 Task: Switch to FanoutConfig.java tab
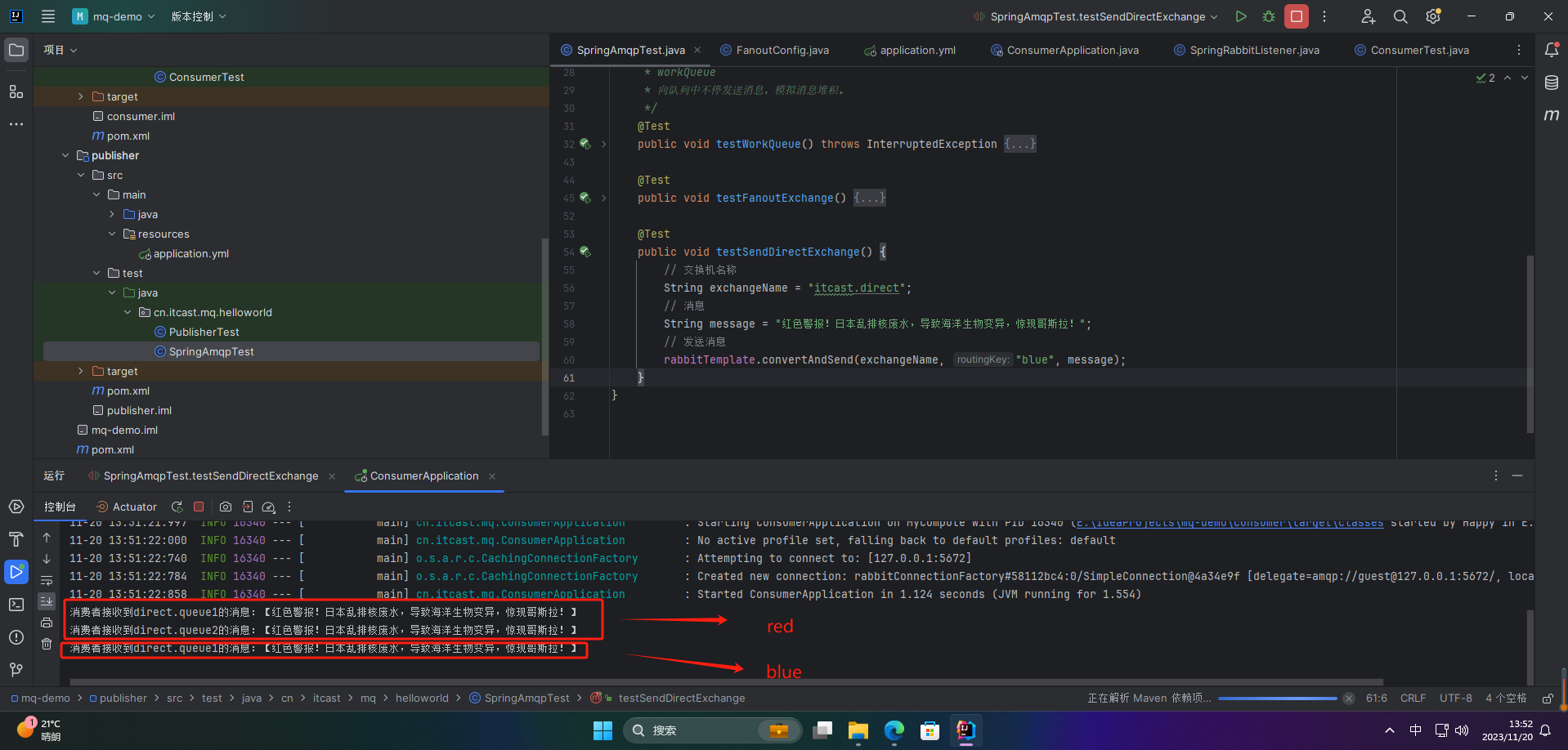(774, 50)
